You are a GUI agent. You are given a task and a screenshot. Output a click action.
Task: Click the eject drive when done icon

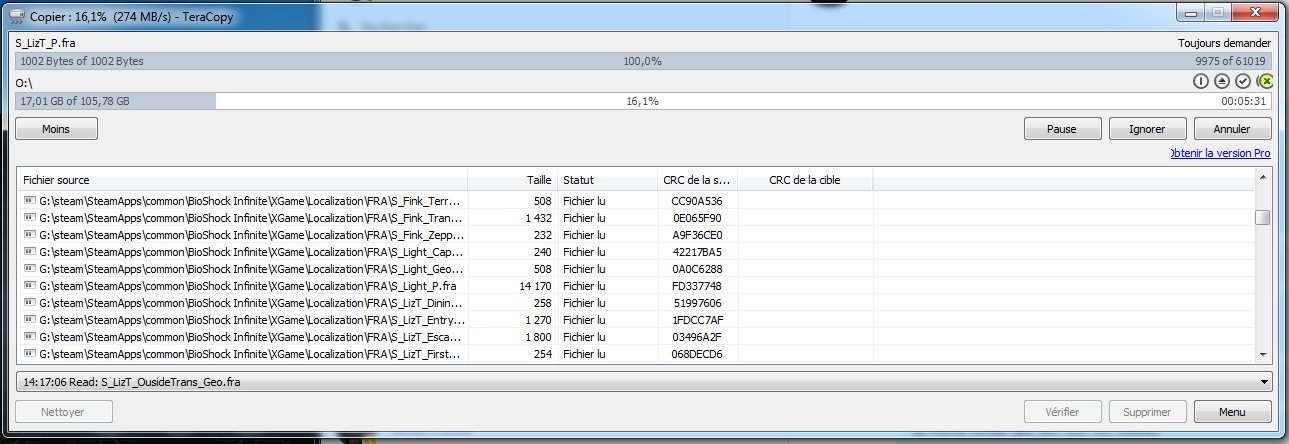click(1222, 81)
